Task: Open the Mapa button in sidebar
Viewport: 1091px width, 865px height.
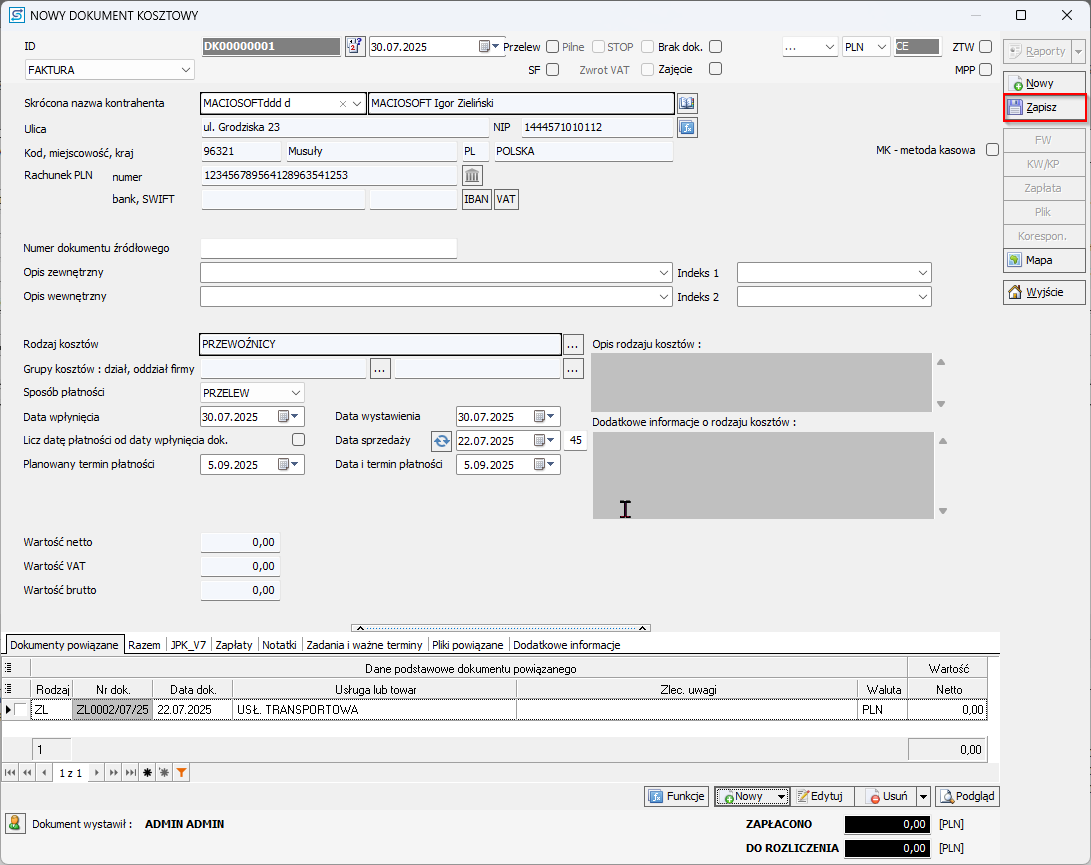Action: pyautogui.click(x=1044, y=260)
